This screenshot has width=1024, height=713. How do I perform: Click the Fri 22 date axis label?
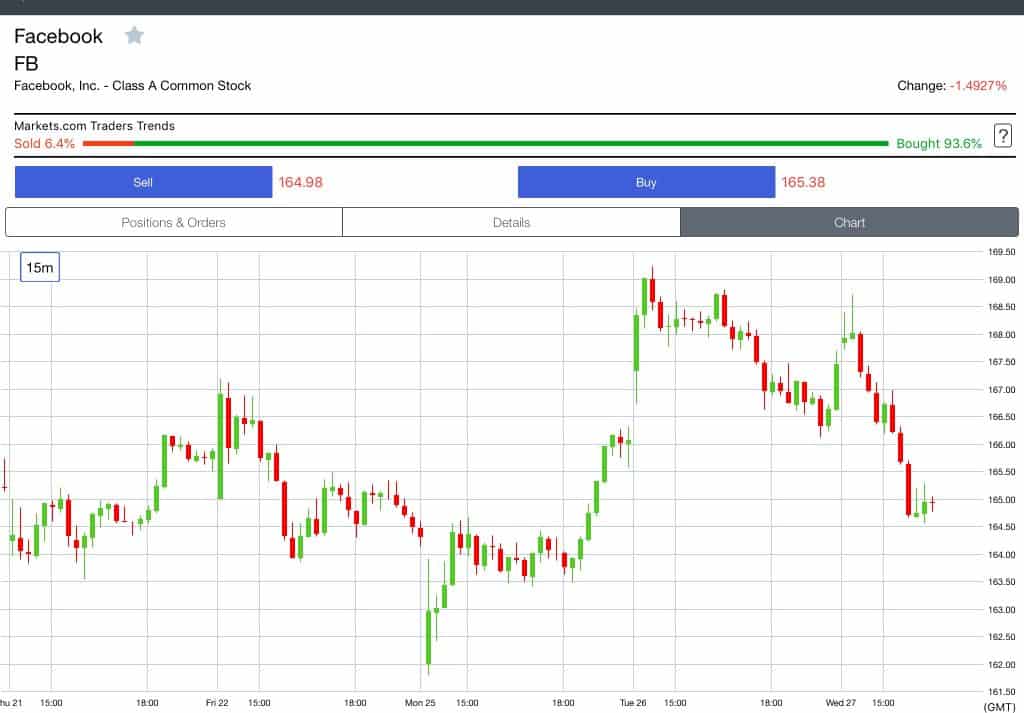217,703
